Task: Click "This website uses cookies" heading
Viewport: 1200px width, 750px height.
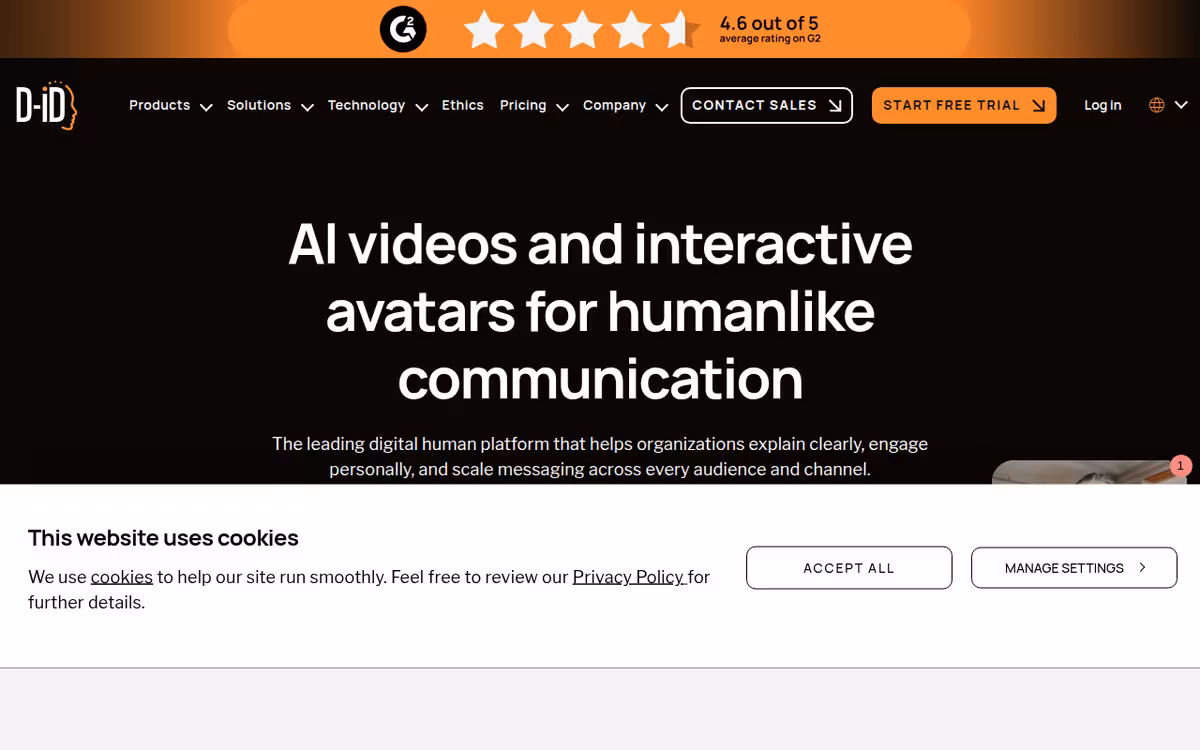Action: click(x=163, y=538)
